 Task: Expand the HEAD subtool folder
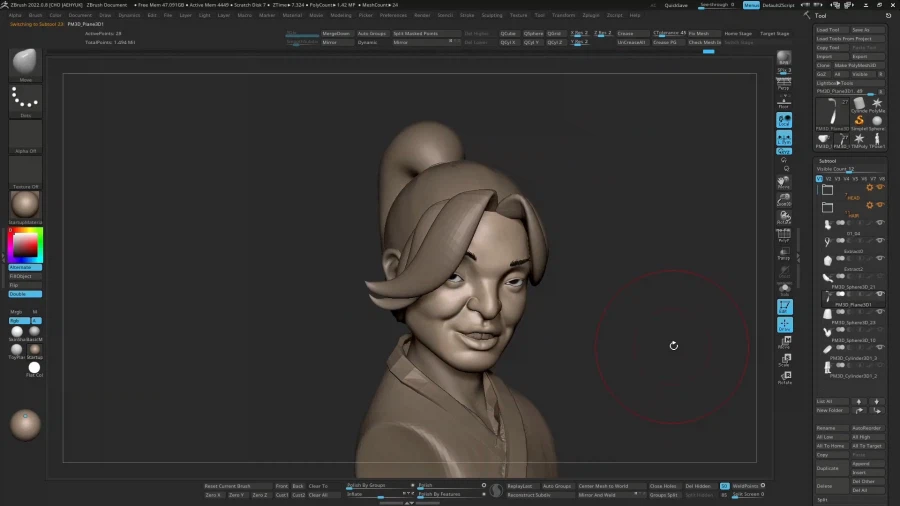click(826, 189)
